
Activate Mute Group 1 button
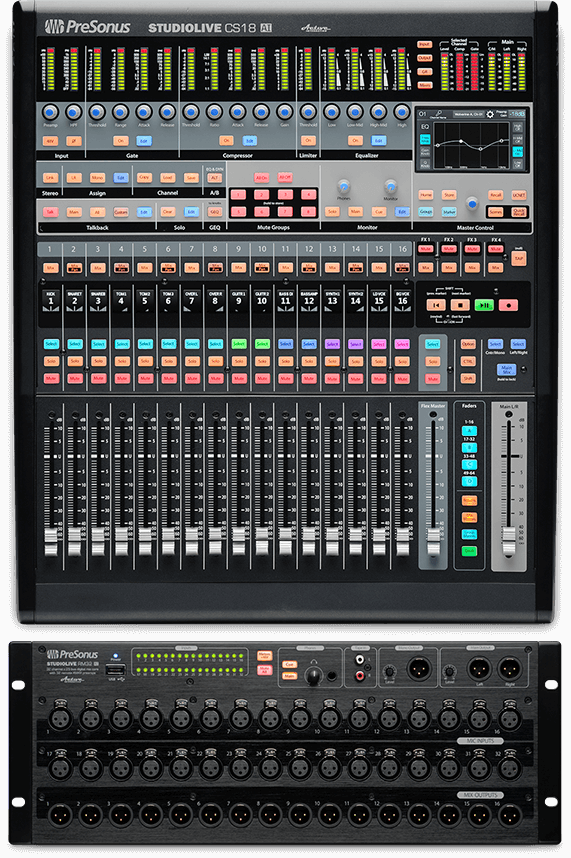(x=238, y=195)
